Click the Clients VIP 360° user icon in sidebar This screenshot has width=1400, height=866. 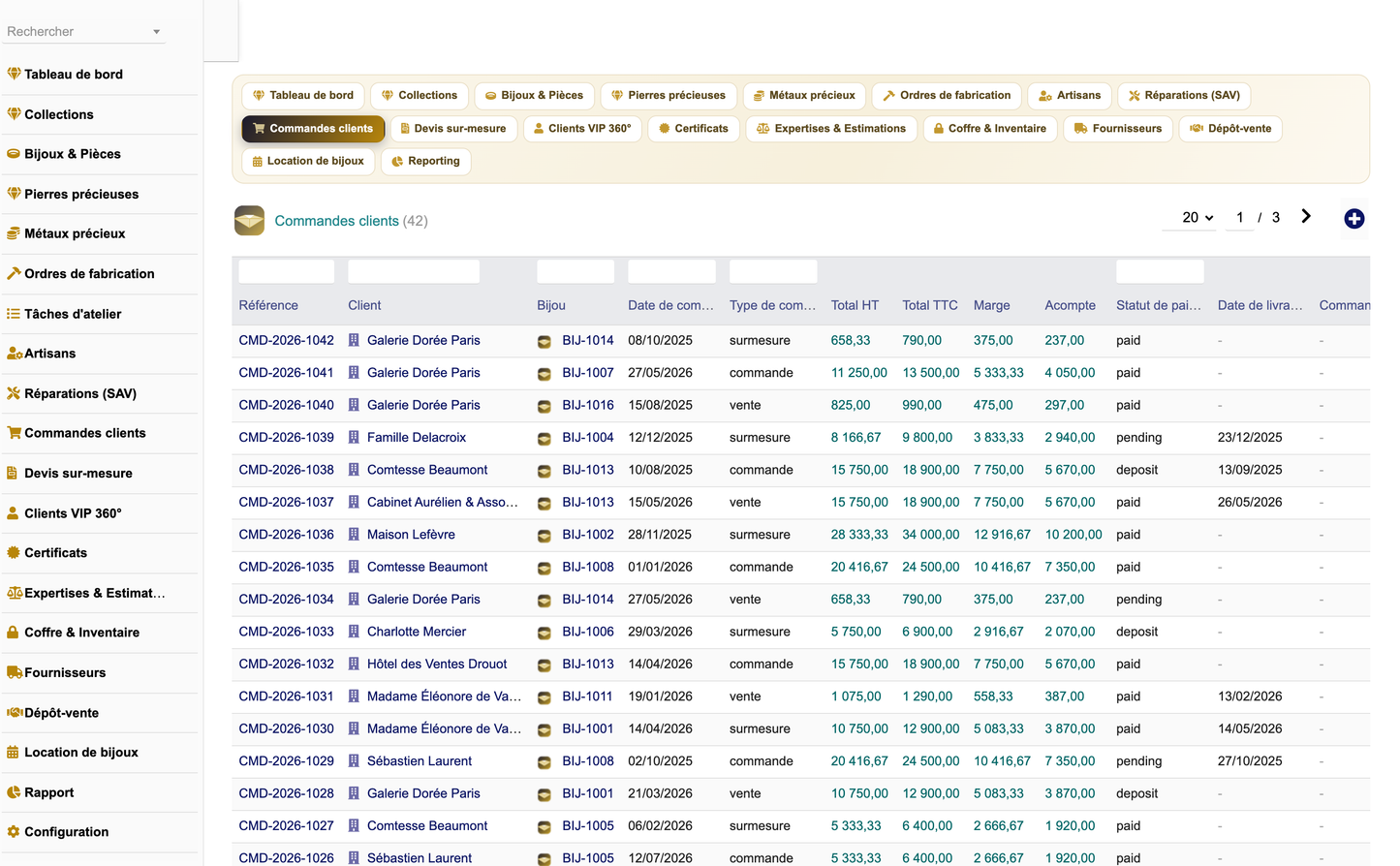click(x=13, y=512)
